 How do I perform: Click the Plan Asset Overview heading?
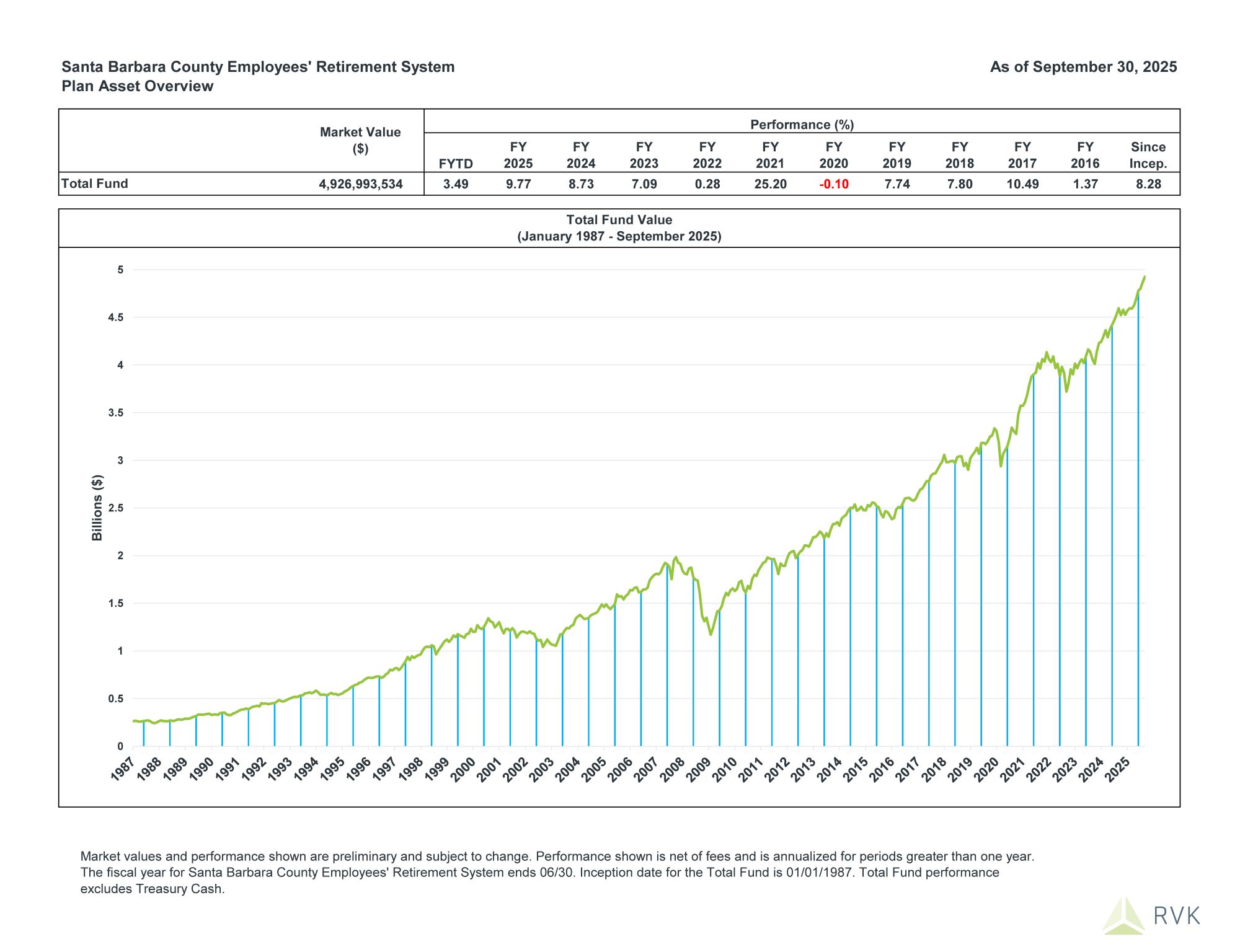point(138,86)
